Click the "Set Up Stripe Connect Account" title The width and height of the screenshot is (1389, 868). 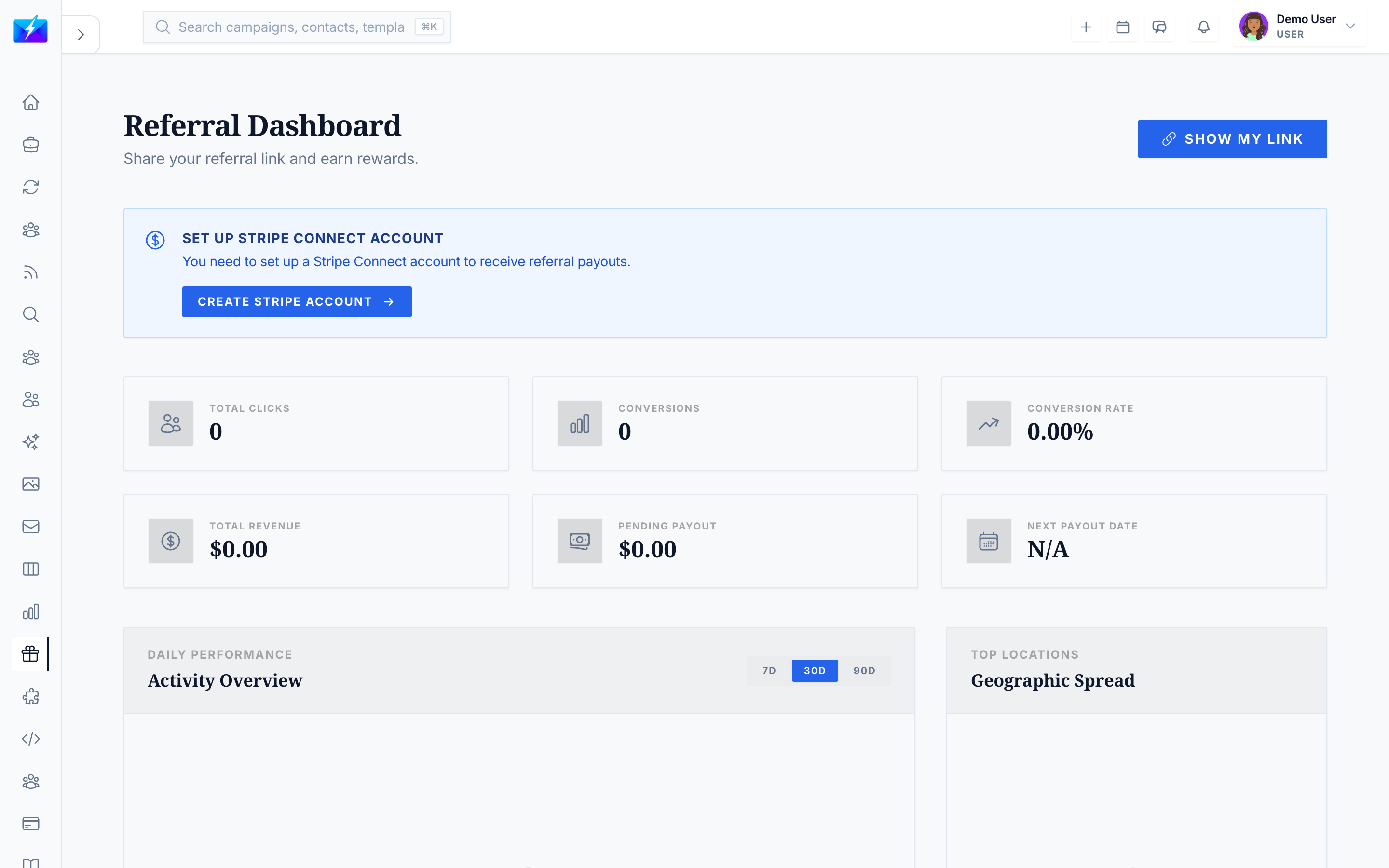[313, 238]
